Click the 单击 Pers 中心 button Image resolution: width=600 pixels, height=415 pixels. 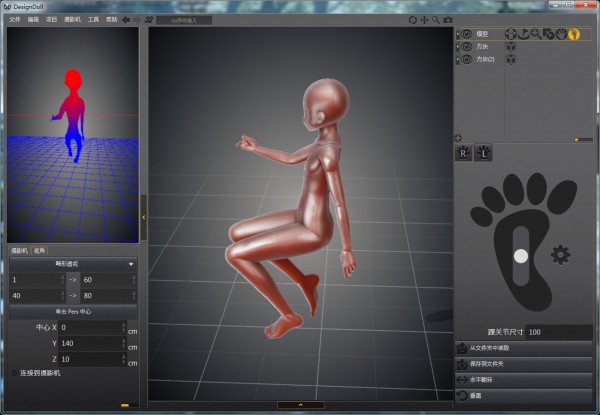point(73,311)
